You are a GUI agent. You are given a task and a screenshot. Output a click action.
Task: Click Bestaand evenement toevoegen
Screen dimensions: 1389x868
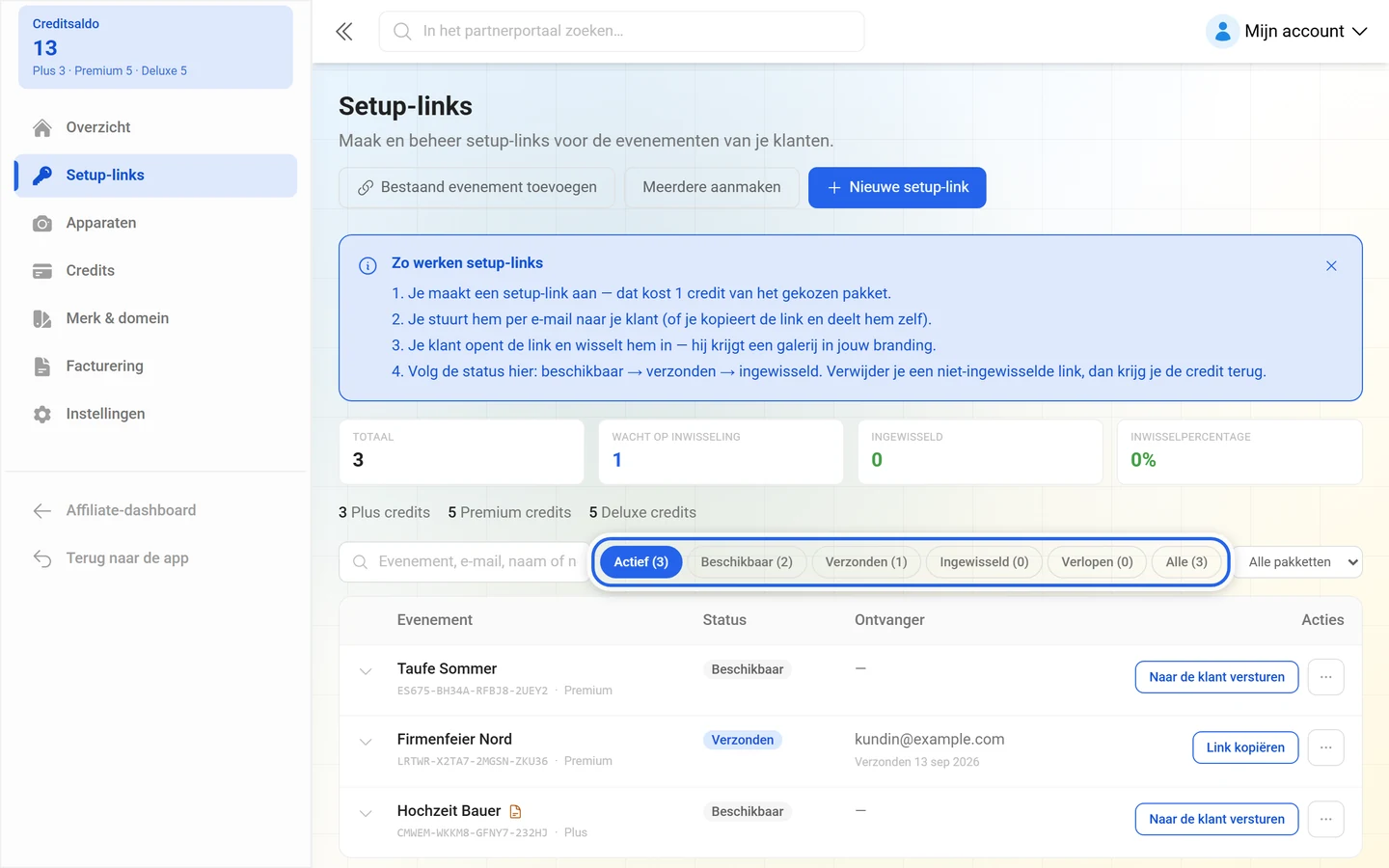pyautogui.click(x=477, y=187)
